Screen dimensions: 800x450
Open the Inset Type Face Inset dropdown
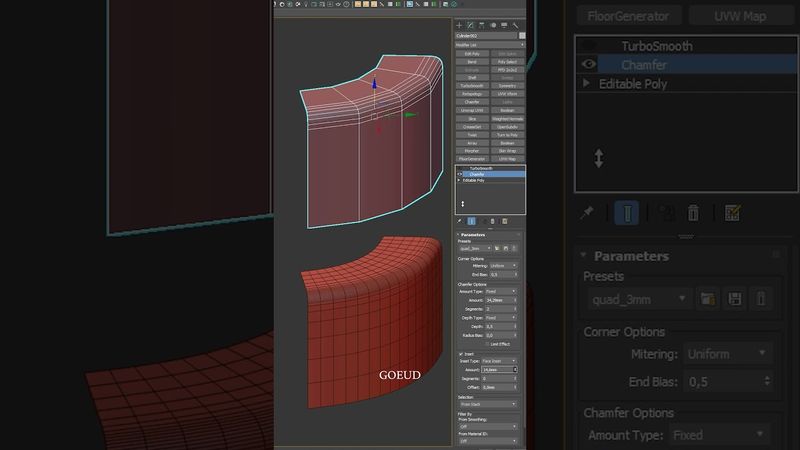[500, 361]
